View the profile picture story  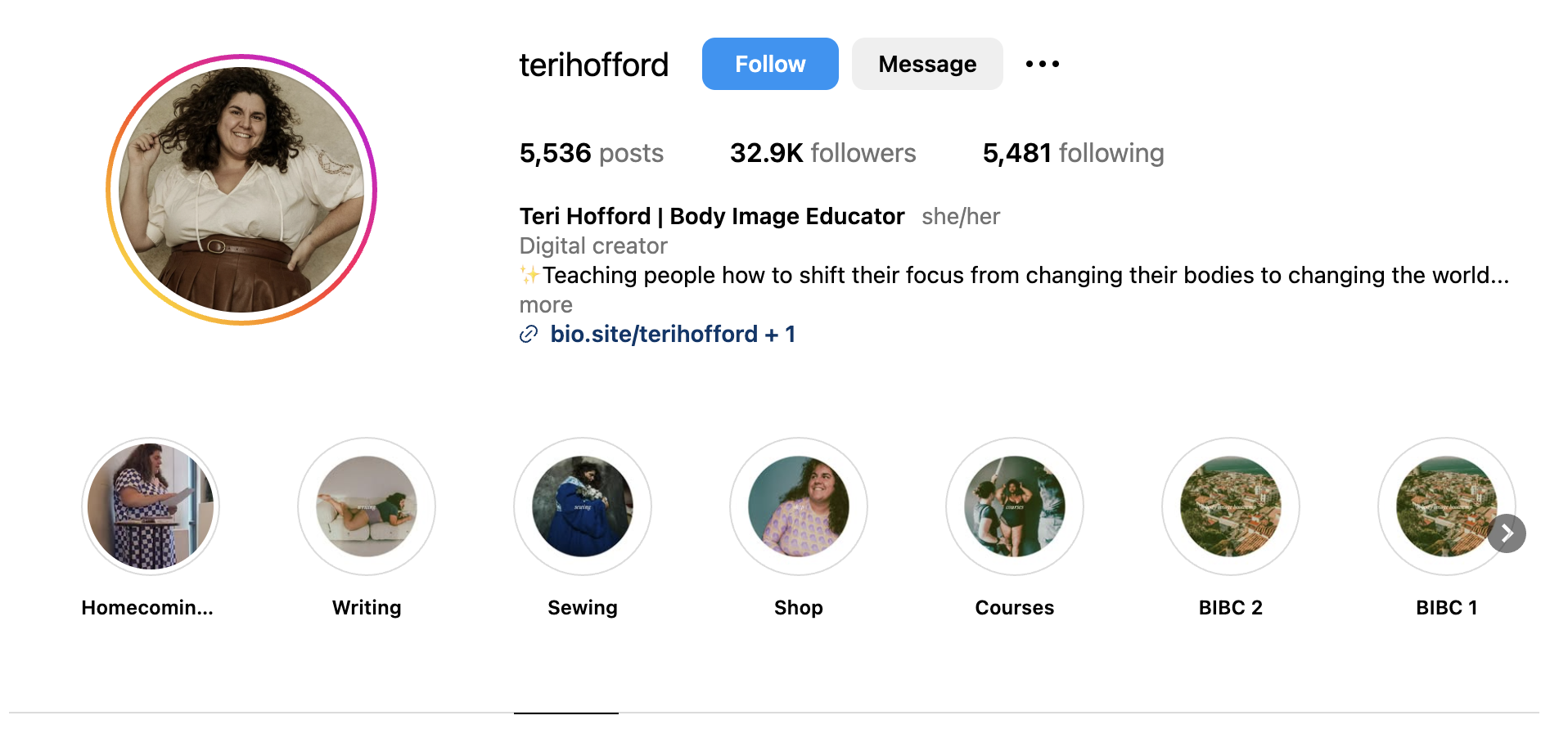241,190
